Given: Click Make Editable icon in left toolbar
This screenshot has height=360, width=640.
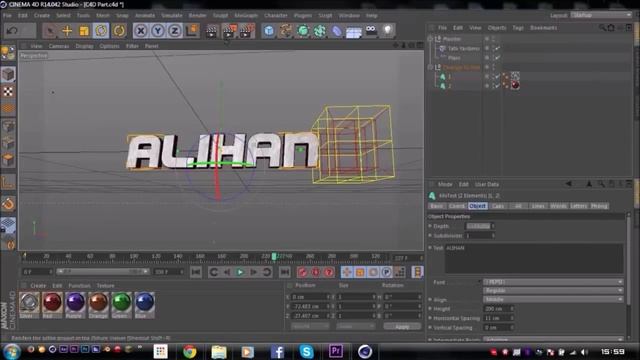Looking at the screenshot, I should (x=8, y=53).
